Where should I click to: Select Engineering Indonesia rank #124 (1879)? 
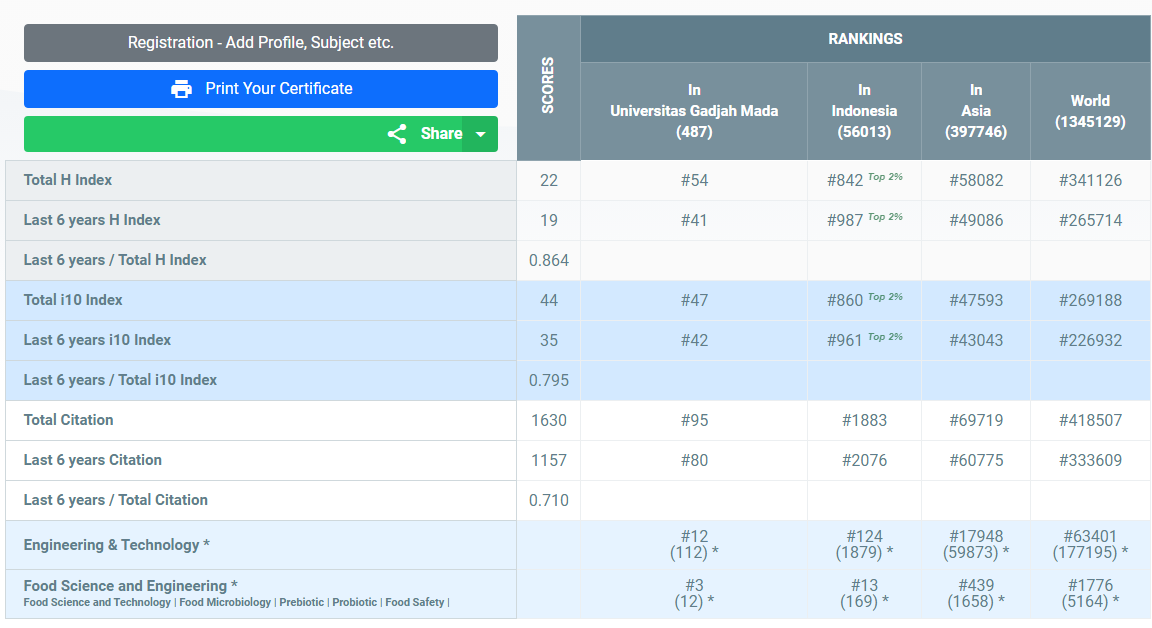click(864, 545)
